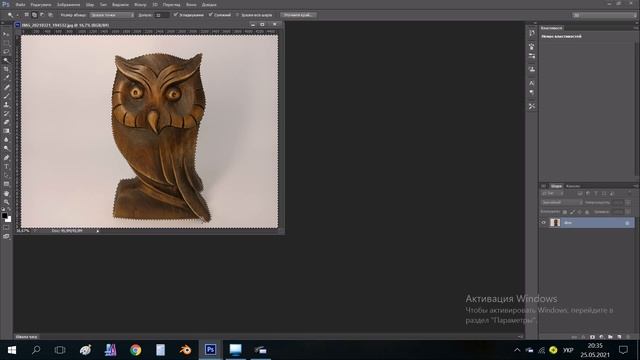Open the Sample Size dropdown
Viewport: 640px width, 360px height.
[x=112, y=15]
